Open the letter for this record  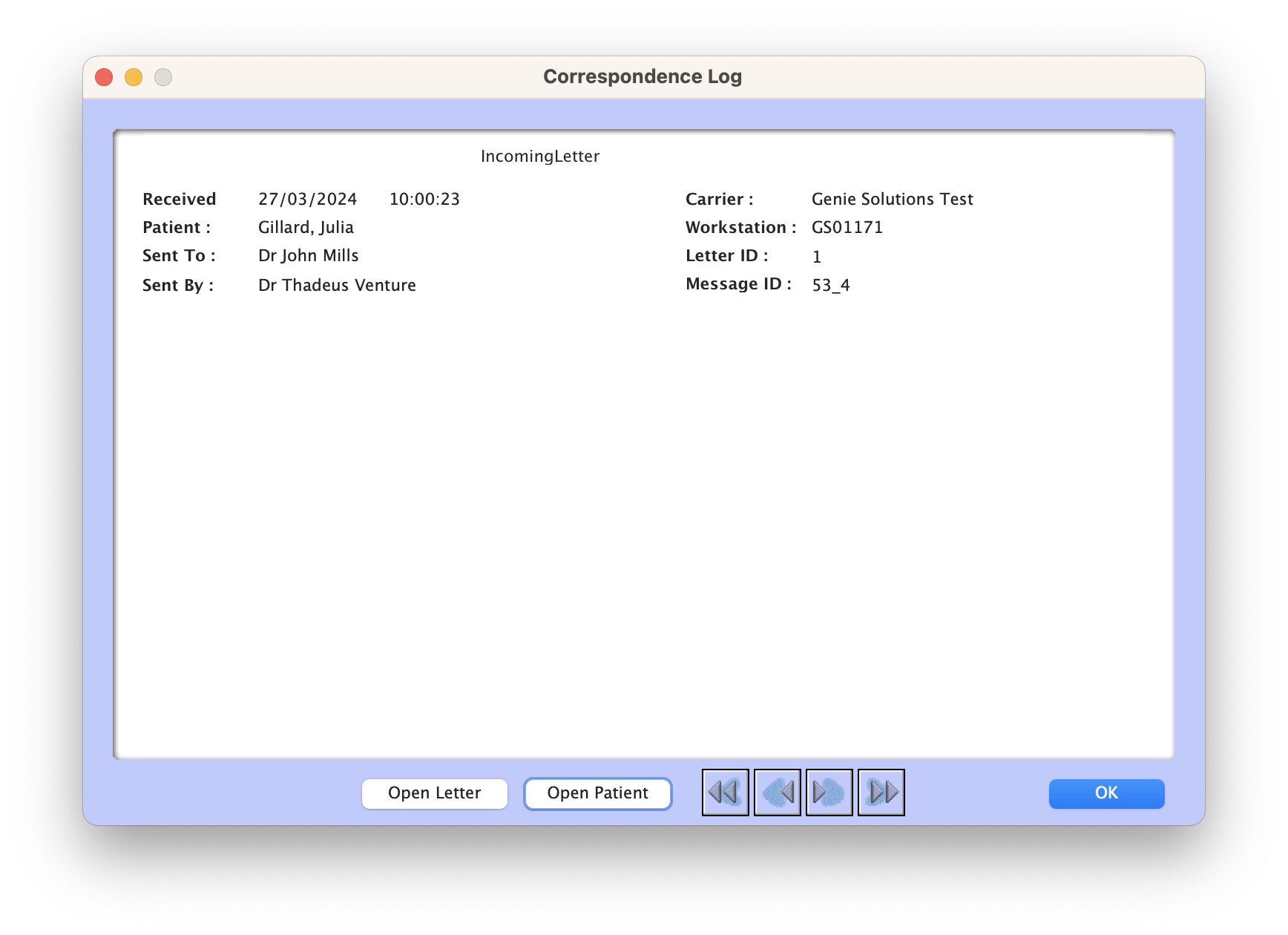coord(434,793)
